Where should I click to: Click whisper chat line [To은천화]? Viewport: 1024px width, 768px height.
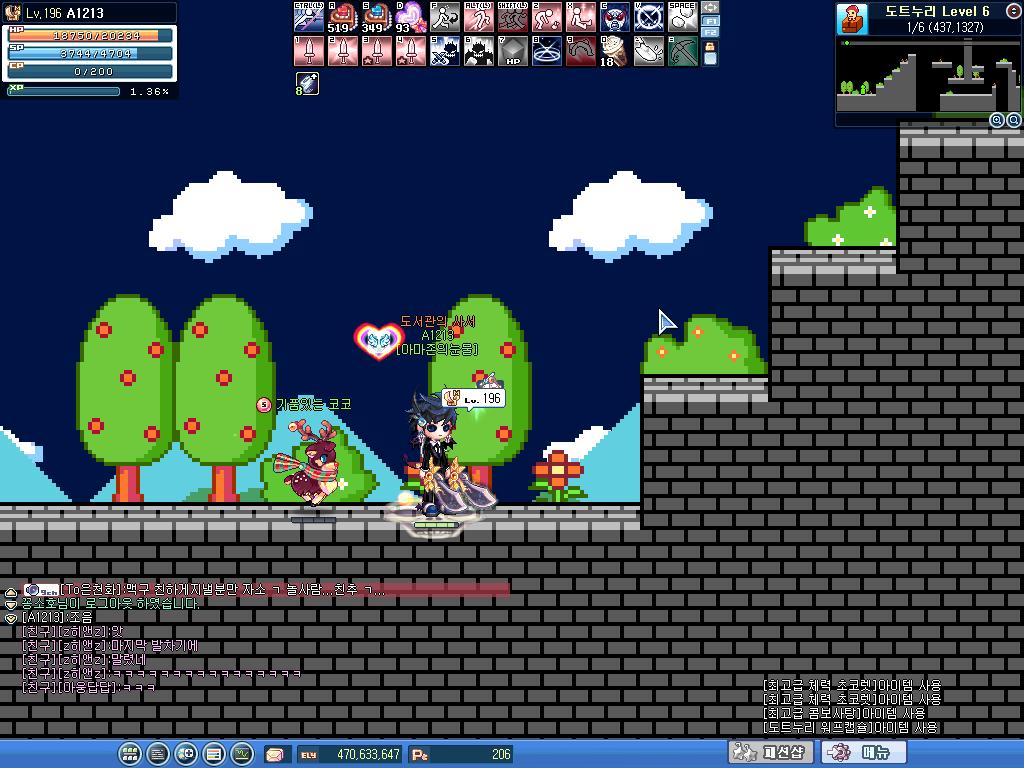[x=266, y=590]
